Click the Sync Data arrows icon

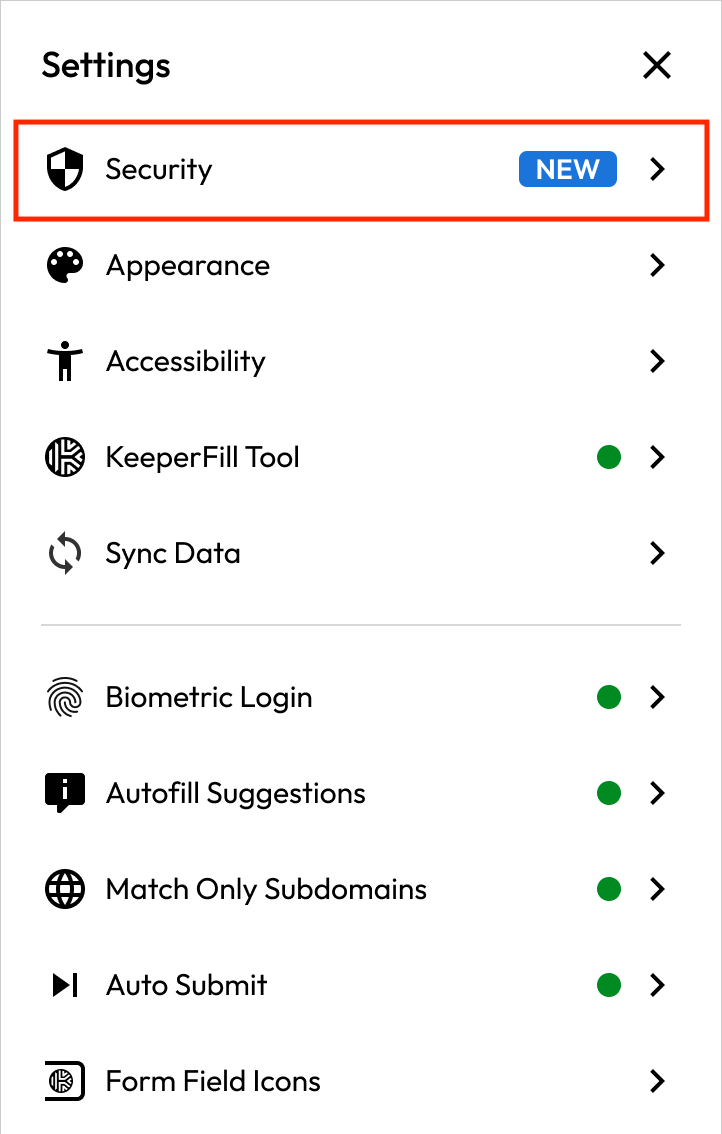pos(65,553)
